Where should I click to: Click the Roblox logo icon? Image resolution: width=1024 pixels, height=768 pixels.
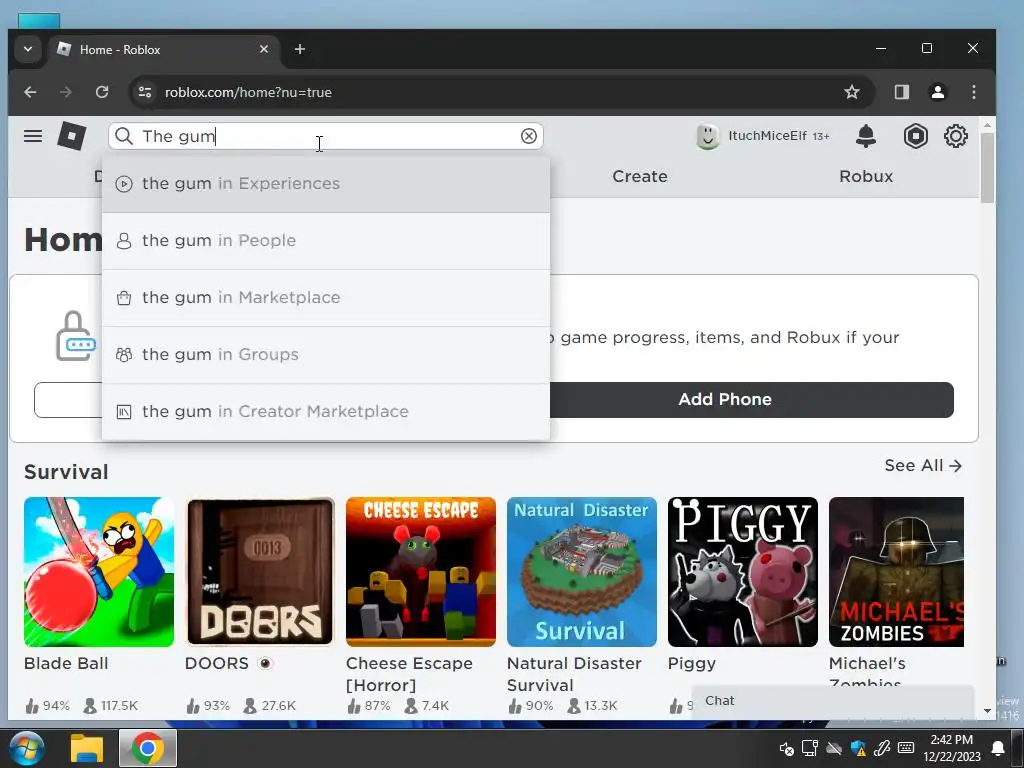point(72,136)
